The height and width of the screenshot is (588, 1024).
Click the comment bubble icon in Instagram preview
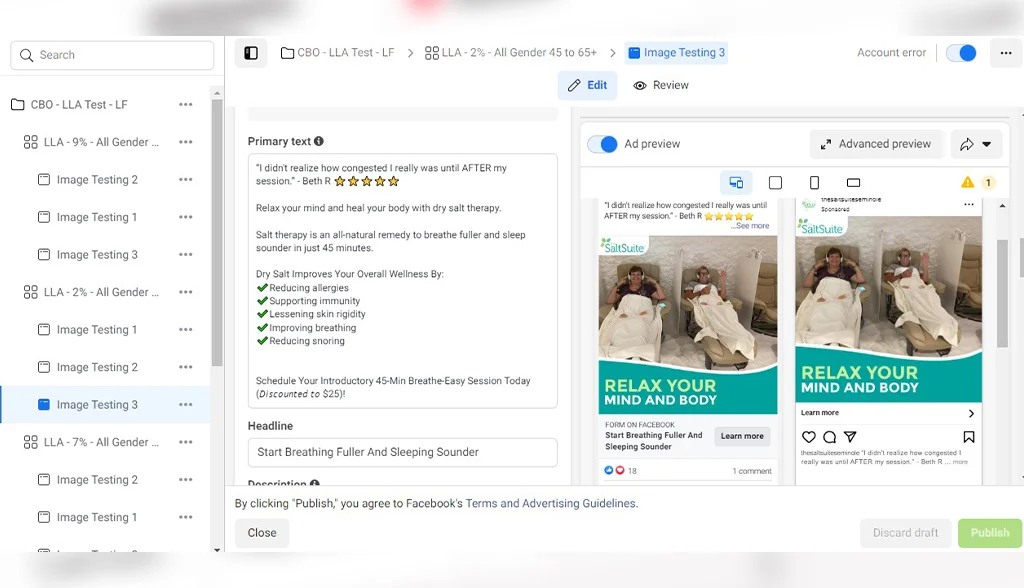tap(829, 437)
